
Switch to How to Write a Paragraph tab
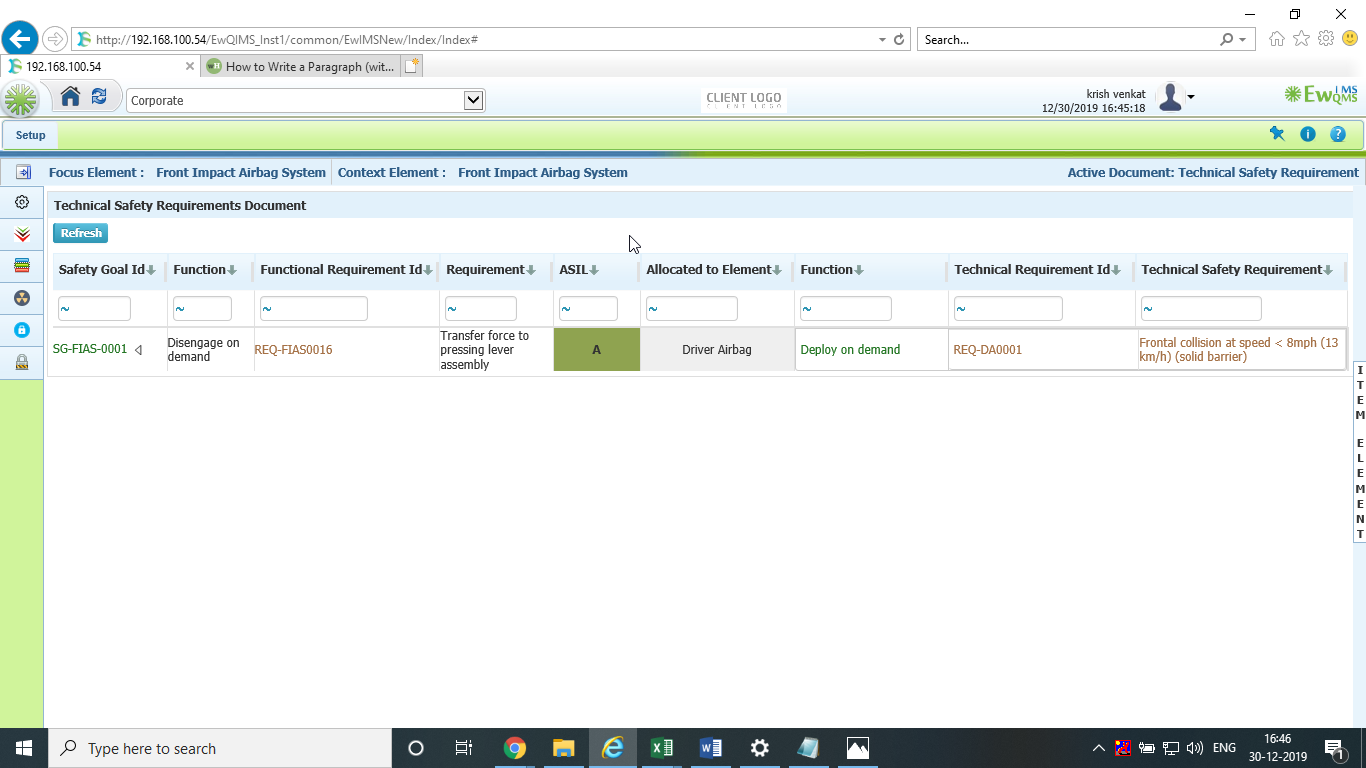(301, 66)
